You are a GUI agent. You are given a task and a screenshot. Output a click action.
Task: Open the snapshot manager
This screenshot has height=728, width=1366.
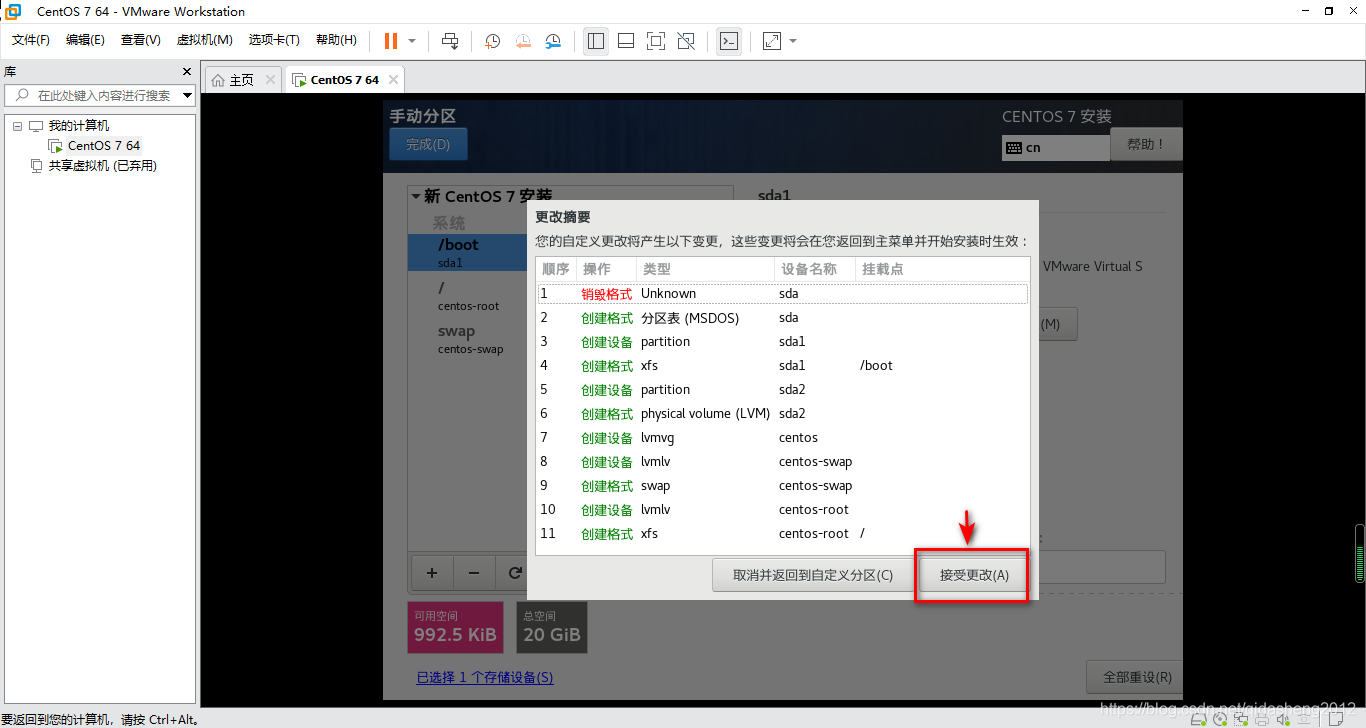click(553, 41)
